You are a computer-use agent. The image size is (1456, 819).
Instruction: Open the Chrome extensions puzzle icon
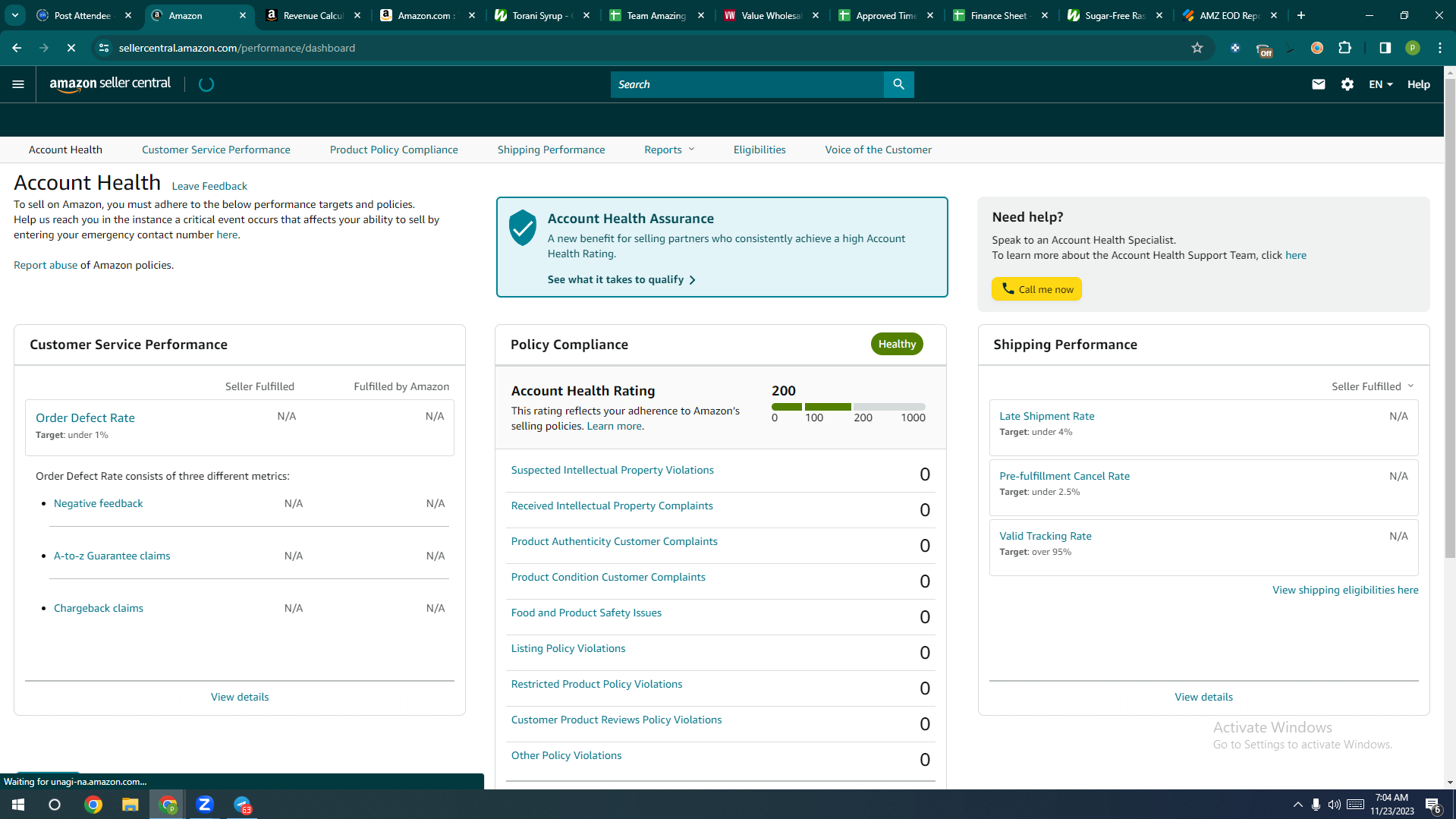click(1345, 48)
